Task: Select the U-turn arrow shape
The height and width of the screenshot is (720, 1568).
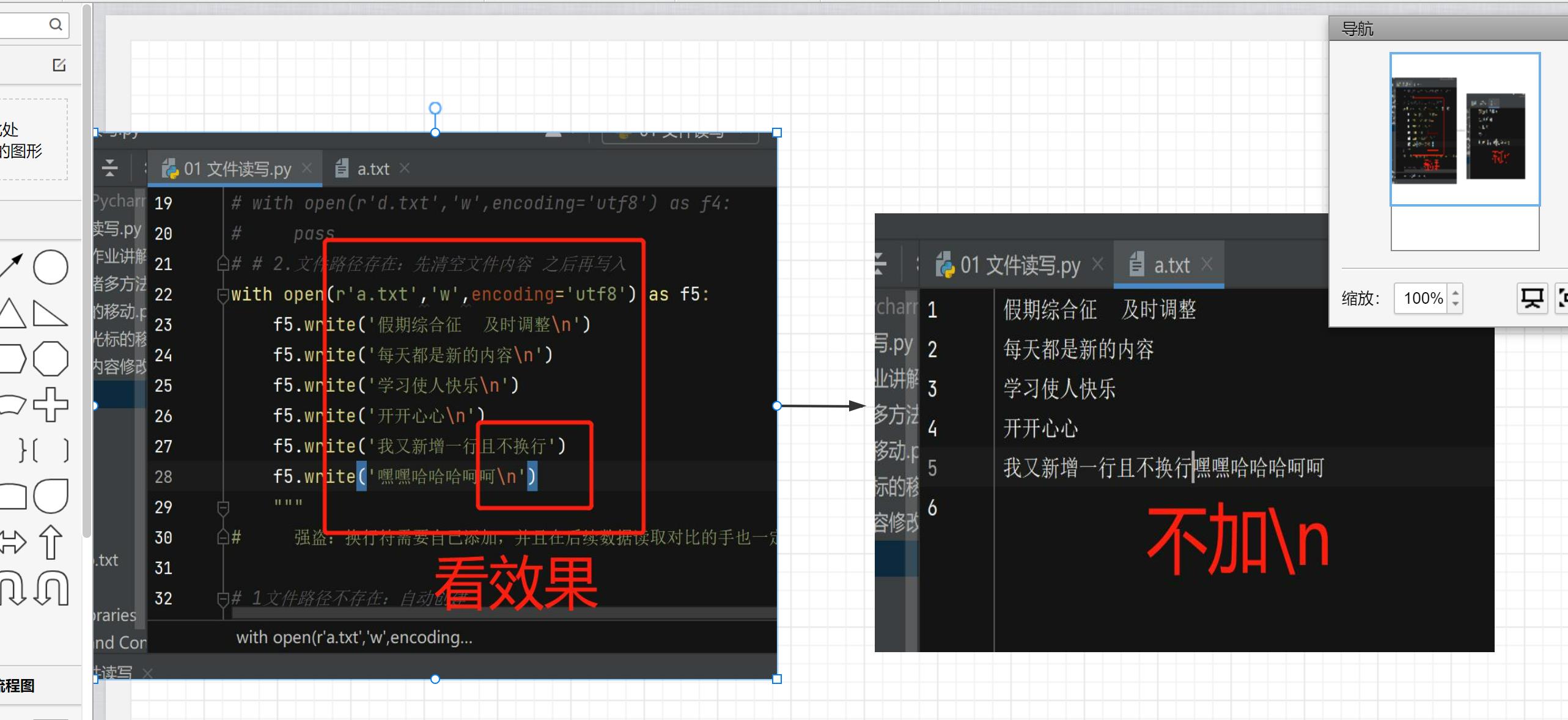Action: [x=51, y=587]
